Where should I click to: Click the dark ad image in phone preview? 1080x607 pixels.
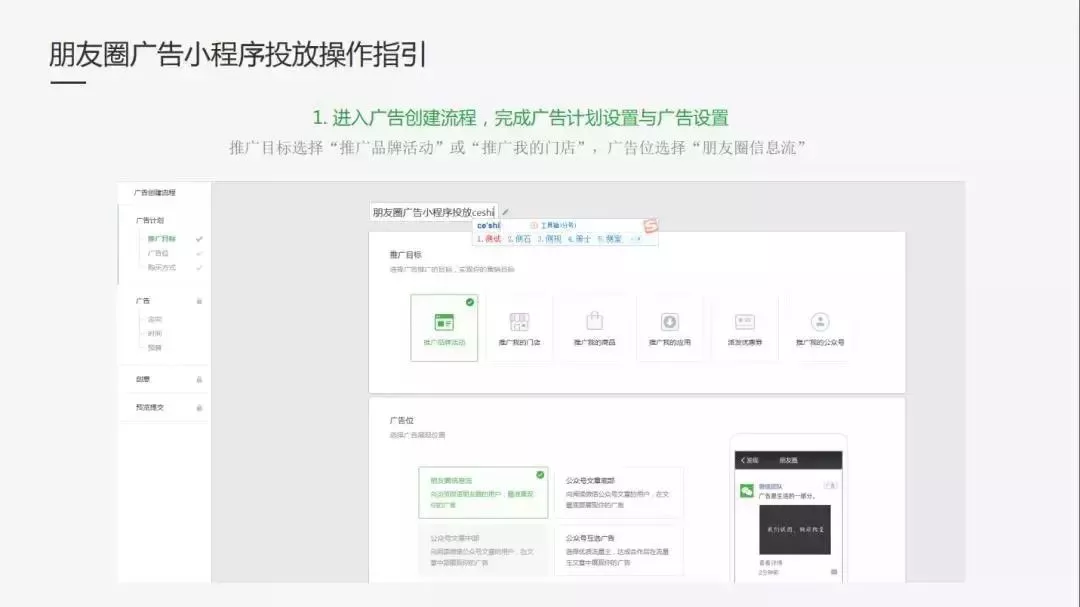click(795, 530)
